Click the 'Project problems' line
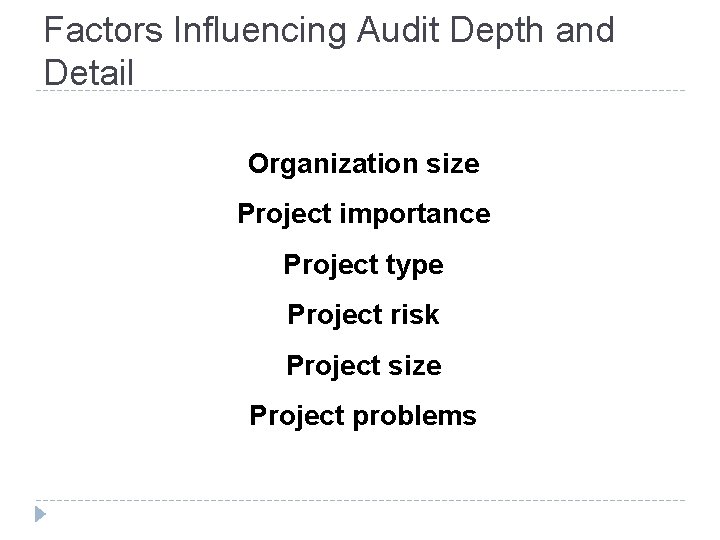 pyautogui.click(x=363, y=416)
